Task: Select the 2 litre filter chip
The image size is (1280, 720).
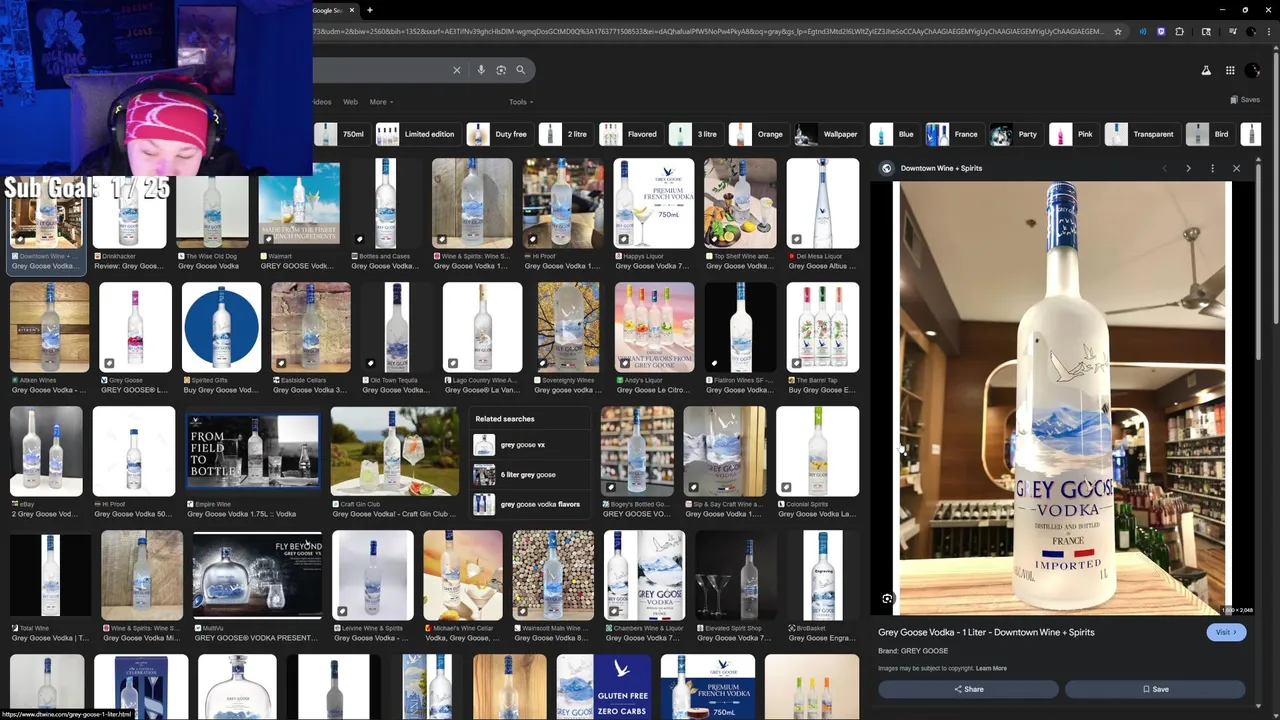Action: click(x=564, y=134)
